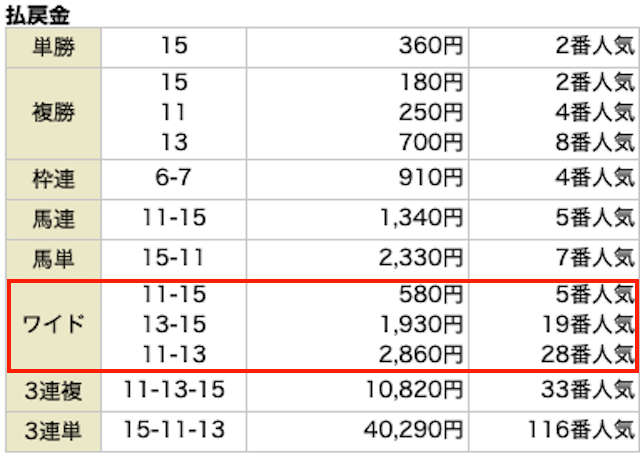Click the 116番人気 popularity cell
Screen dimensions: 640x456
tap(581, 430)
